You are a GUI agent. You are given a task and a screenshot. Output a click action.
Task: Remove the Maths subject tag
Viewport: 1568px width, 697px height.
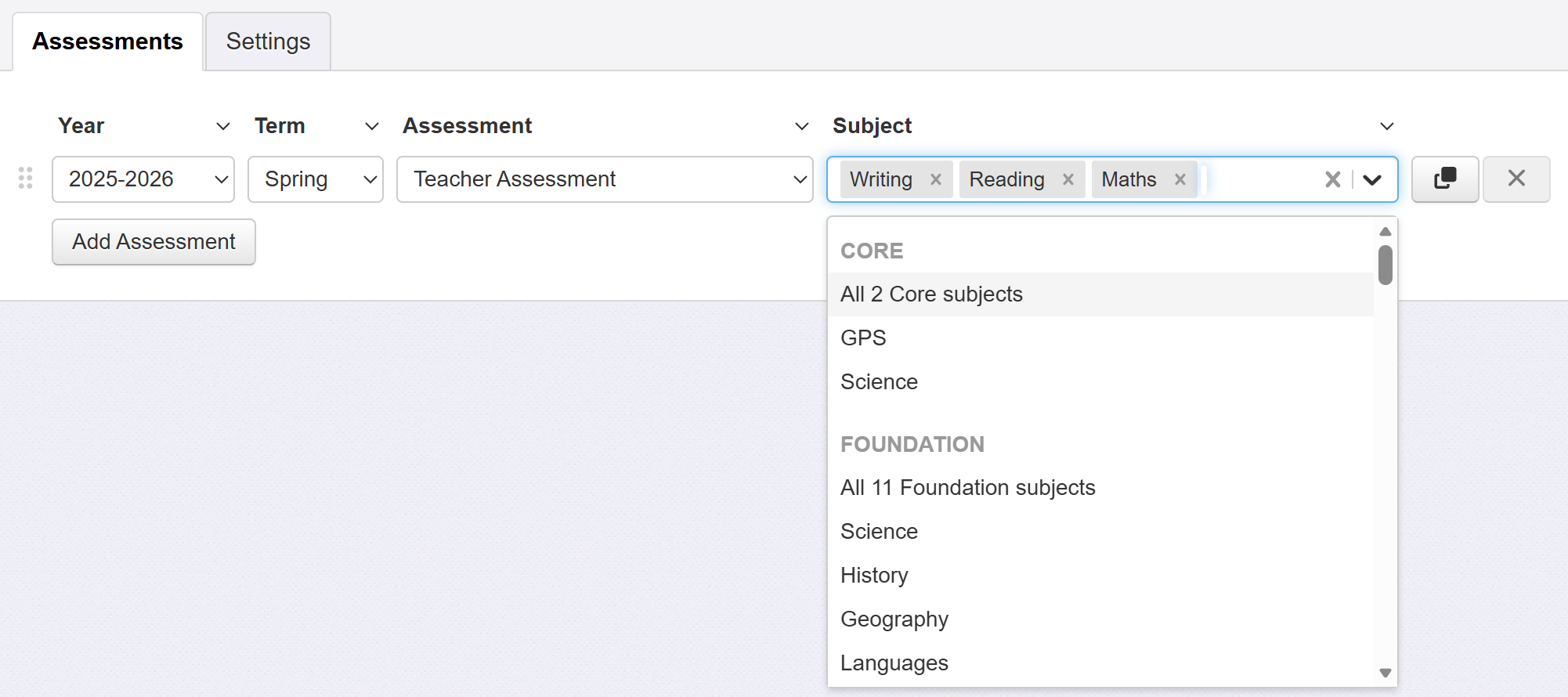[1180, 179]
